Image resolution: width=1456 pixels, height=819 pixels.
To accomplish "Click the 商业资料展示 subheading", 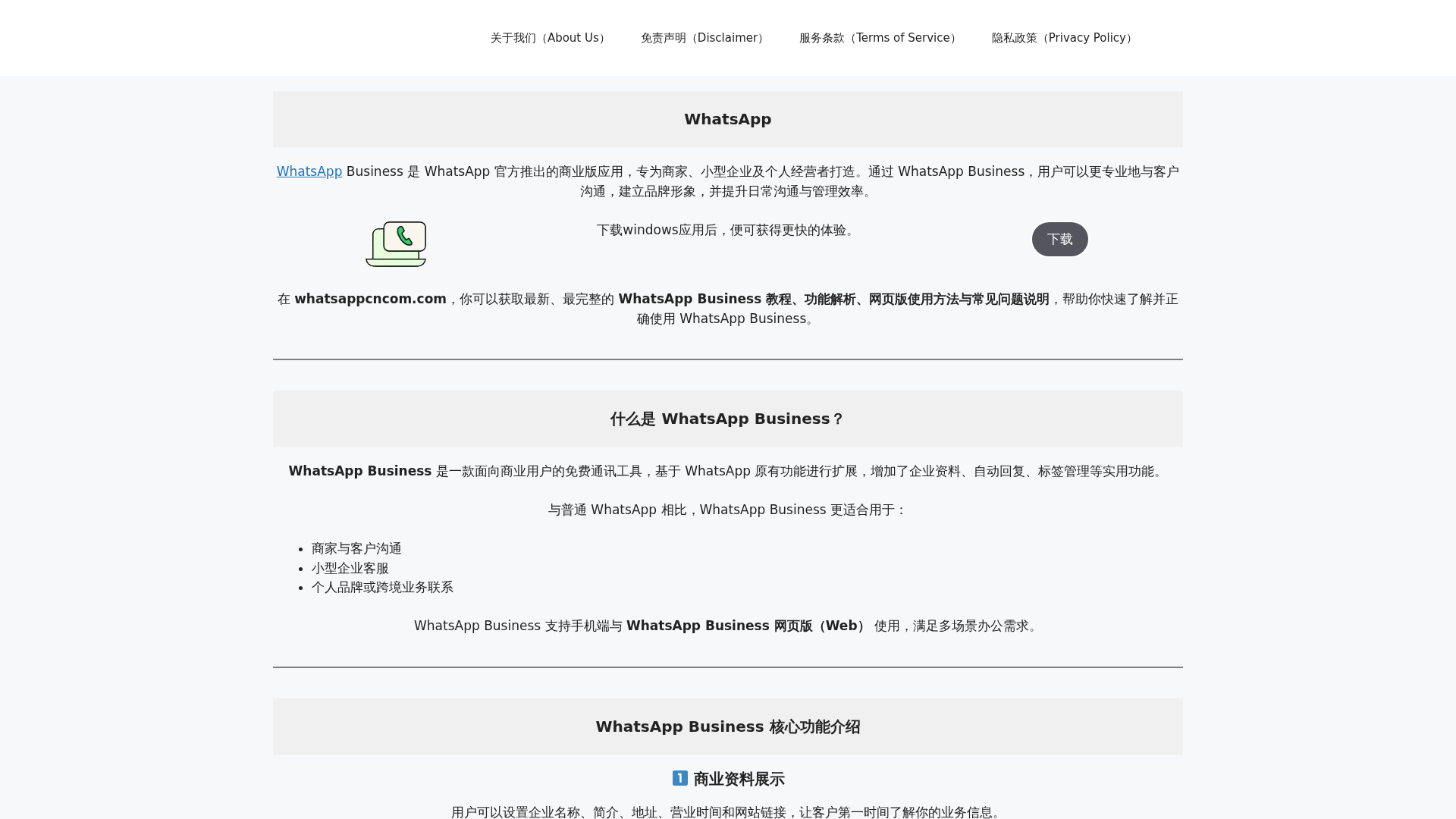I will coord(739,779).
